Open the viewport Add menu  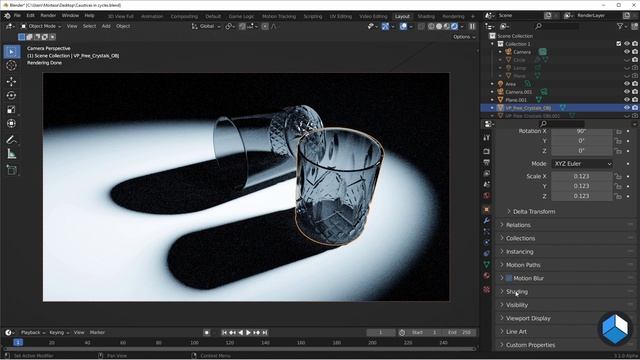(x=106, y=26)
